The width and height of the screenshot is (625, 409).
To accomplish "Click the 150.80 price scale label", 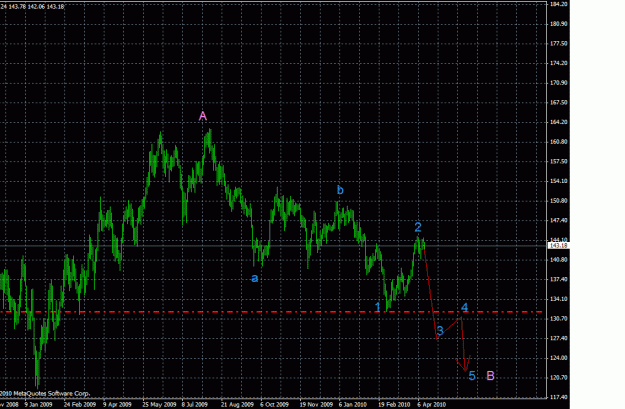I will point(558,201).
